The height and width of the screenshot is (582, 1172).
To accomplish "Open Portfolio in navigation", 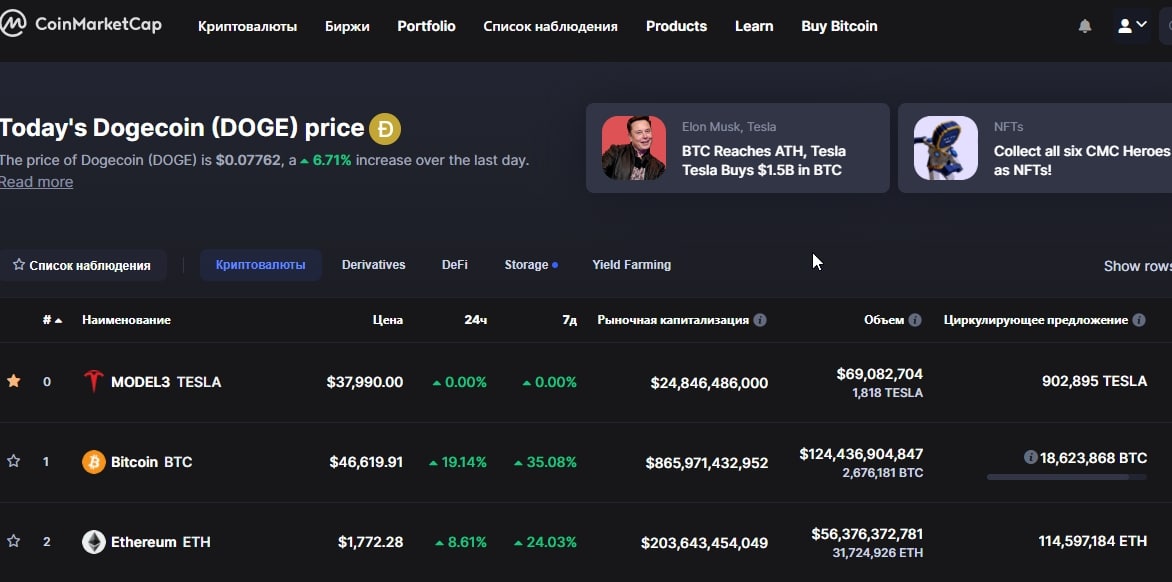I will (426, 26).
